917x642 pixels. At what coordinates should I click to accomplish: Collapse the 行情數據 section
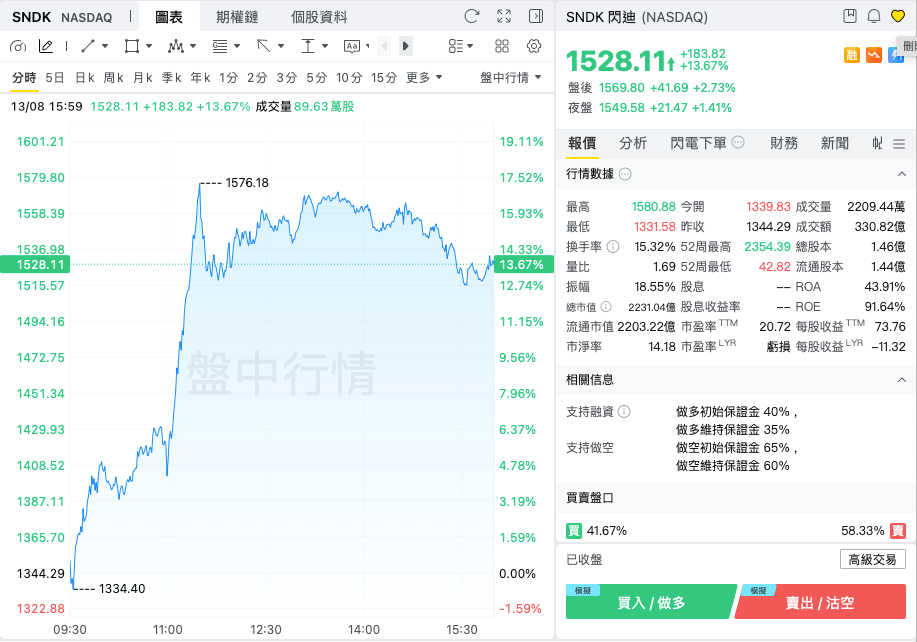901,174
